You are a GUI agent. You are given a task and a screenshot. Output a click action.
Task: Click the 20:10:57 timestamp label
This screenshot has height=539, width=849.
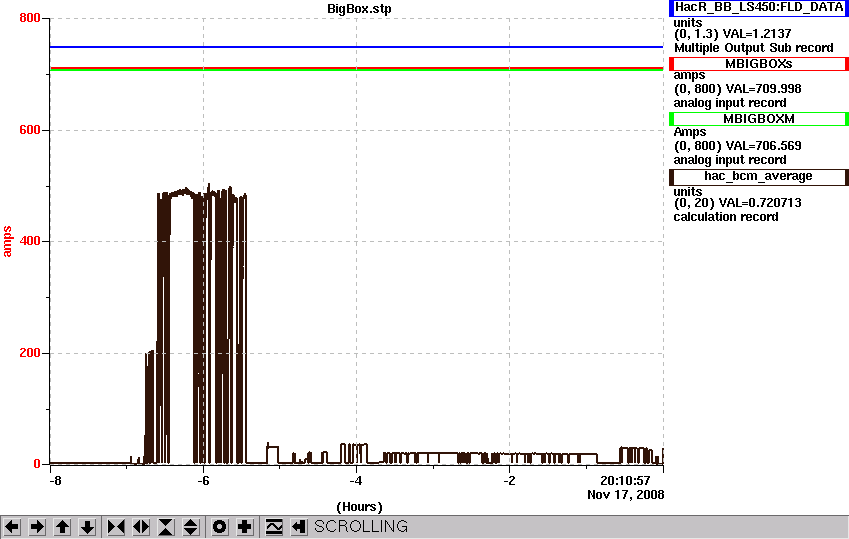point(625,481)
